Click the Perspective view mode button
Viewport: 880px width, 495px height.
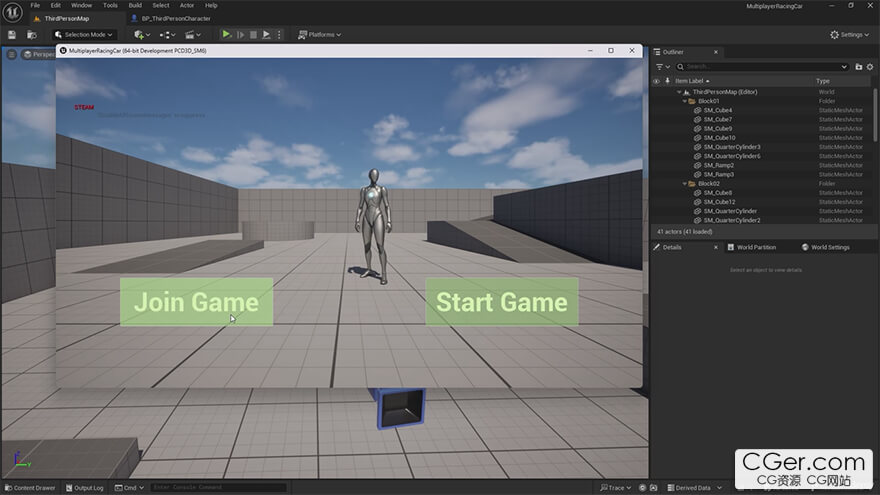(38, 54)
